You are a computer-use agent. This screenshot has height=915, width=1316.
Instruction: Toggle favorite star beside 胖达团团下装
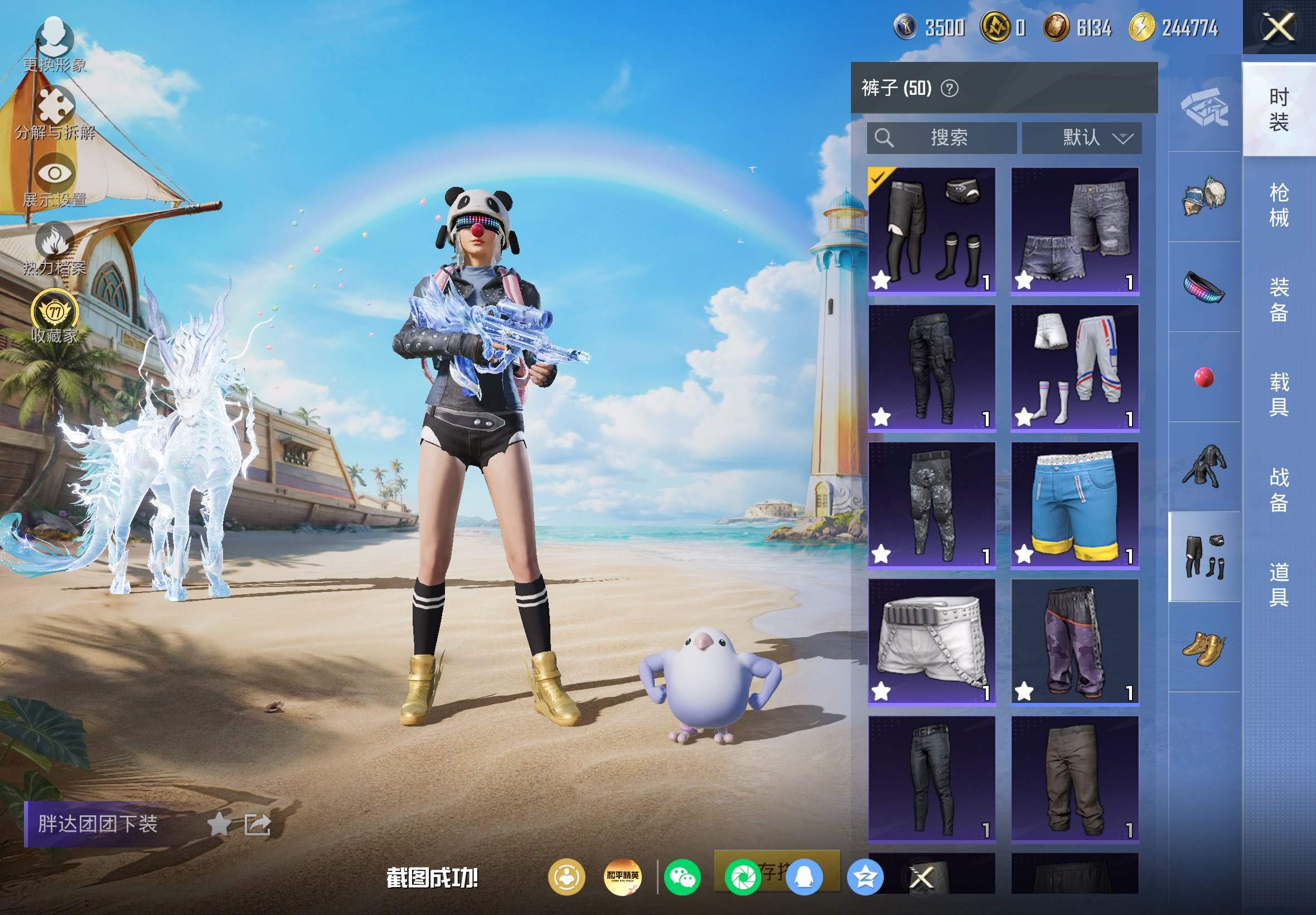tap(218, 825)
